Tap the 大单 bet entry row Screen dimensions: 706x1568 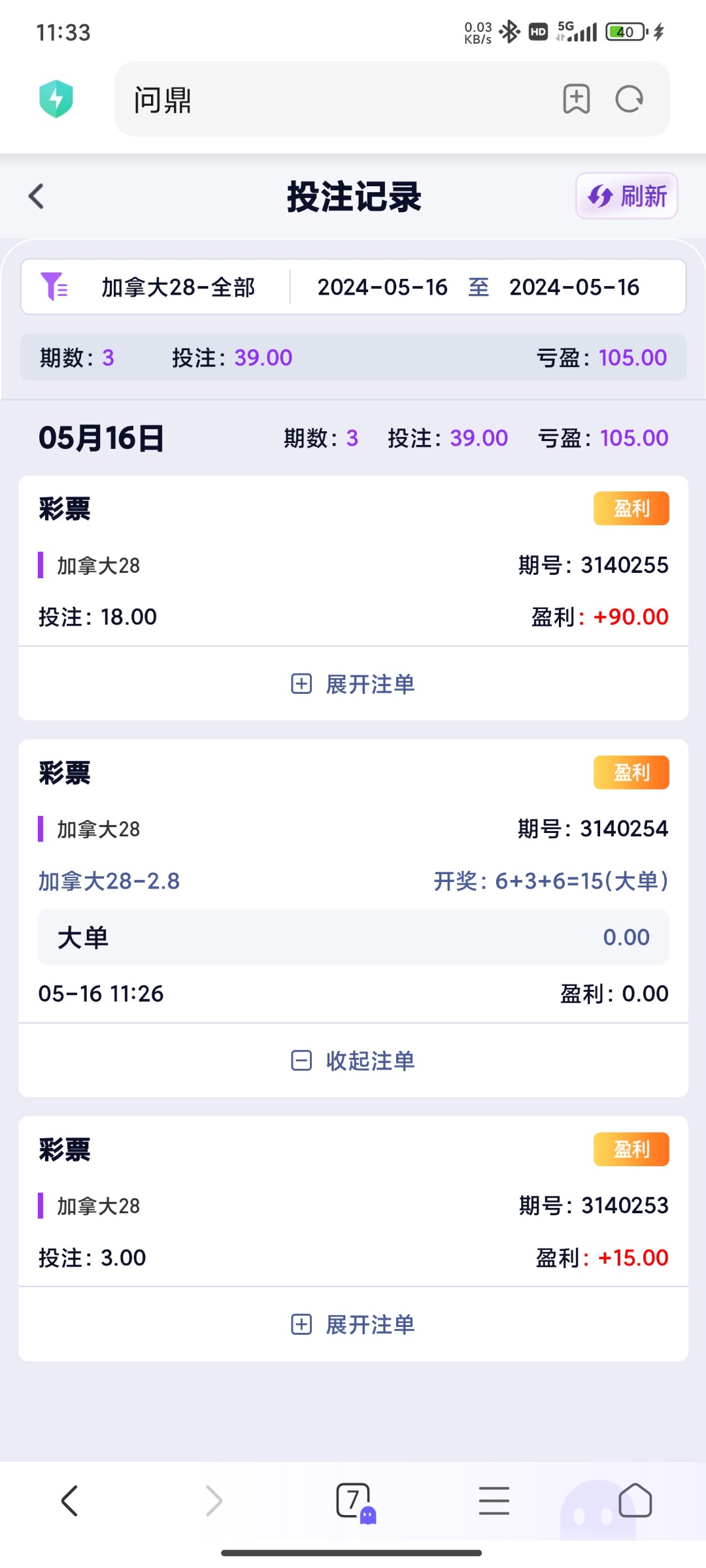[x=353, y=938]
